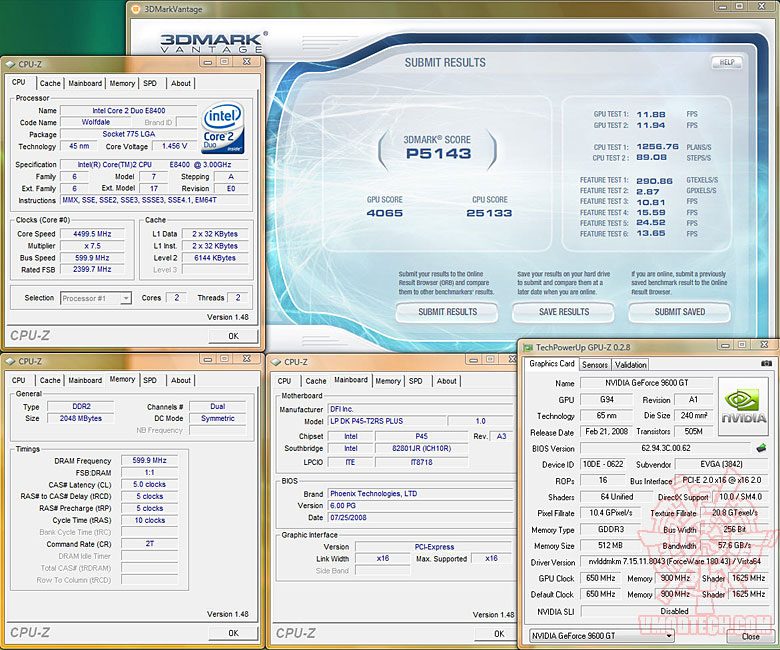Image resolution: width=780 pixels, height=650 pixels.
Task: Open SPD tab in top CPU-Z window
Action: [x=150, y=84]
